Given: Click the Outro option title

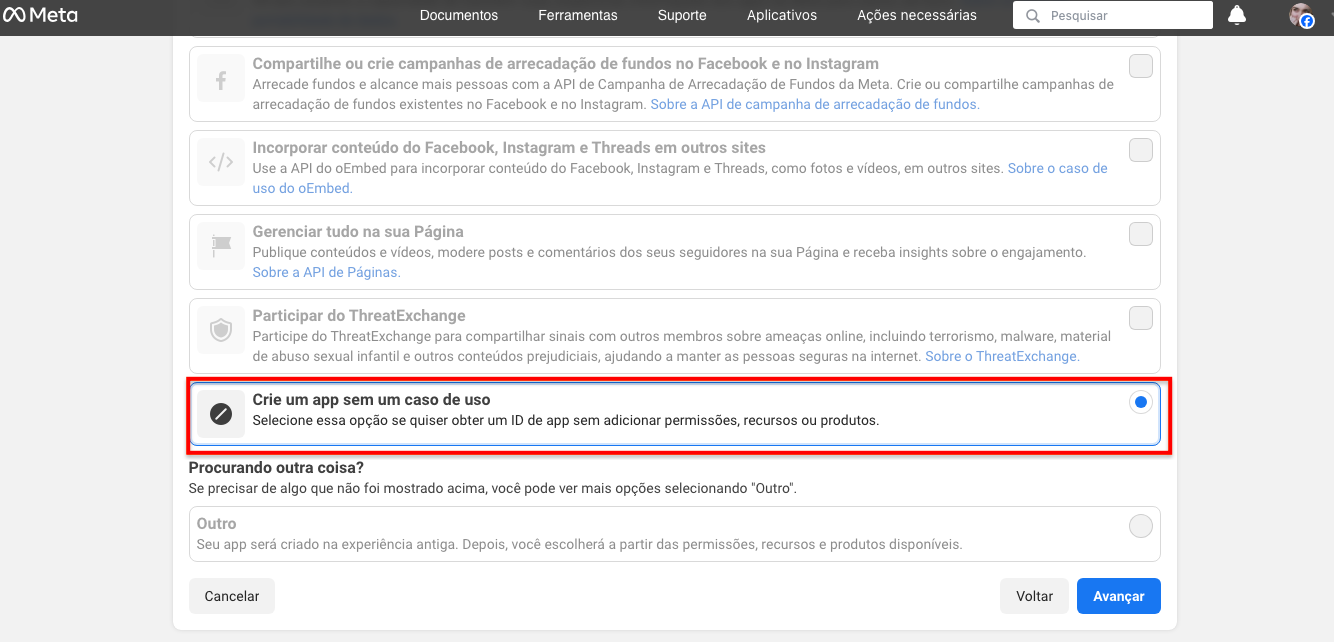Looking at the screenshot, I should (217, 524).
